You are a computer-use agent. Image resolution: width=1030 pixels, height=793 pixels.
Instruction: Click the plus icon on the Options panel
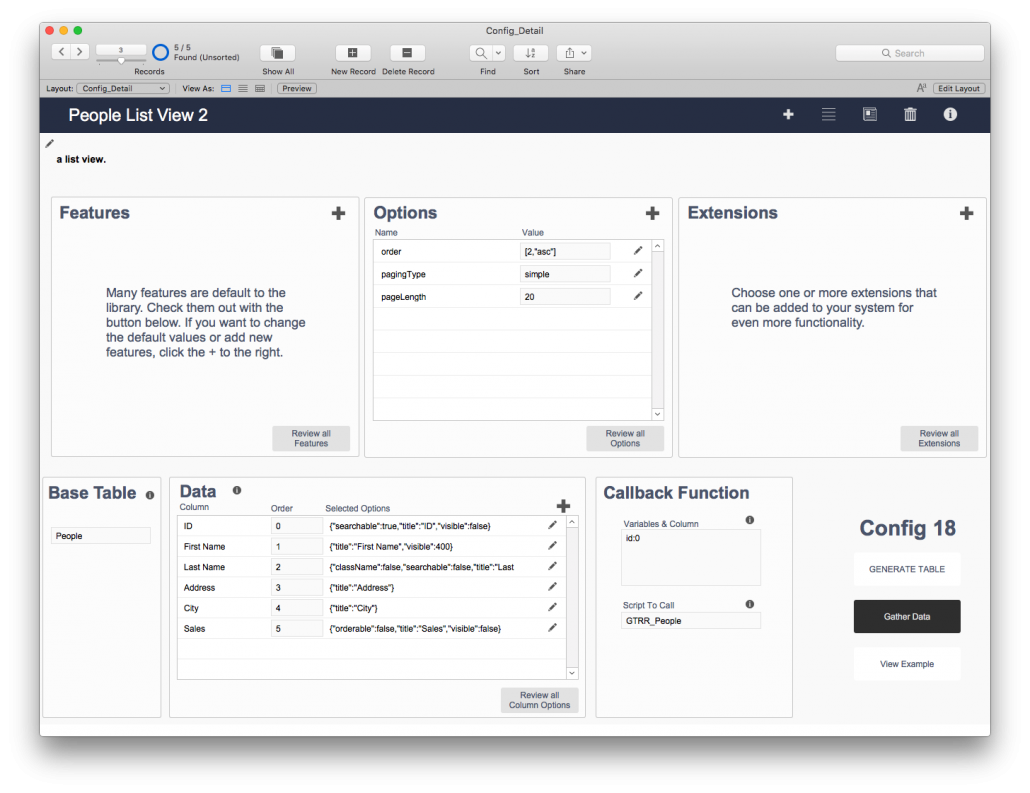[653, 213]
